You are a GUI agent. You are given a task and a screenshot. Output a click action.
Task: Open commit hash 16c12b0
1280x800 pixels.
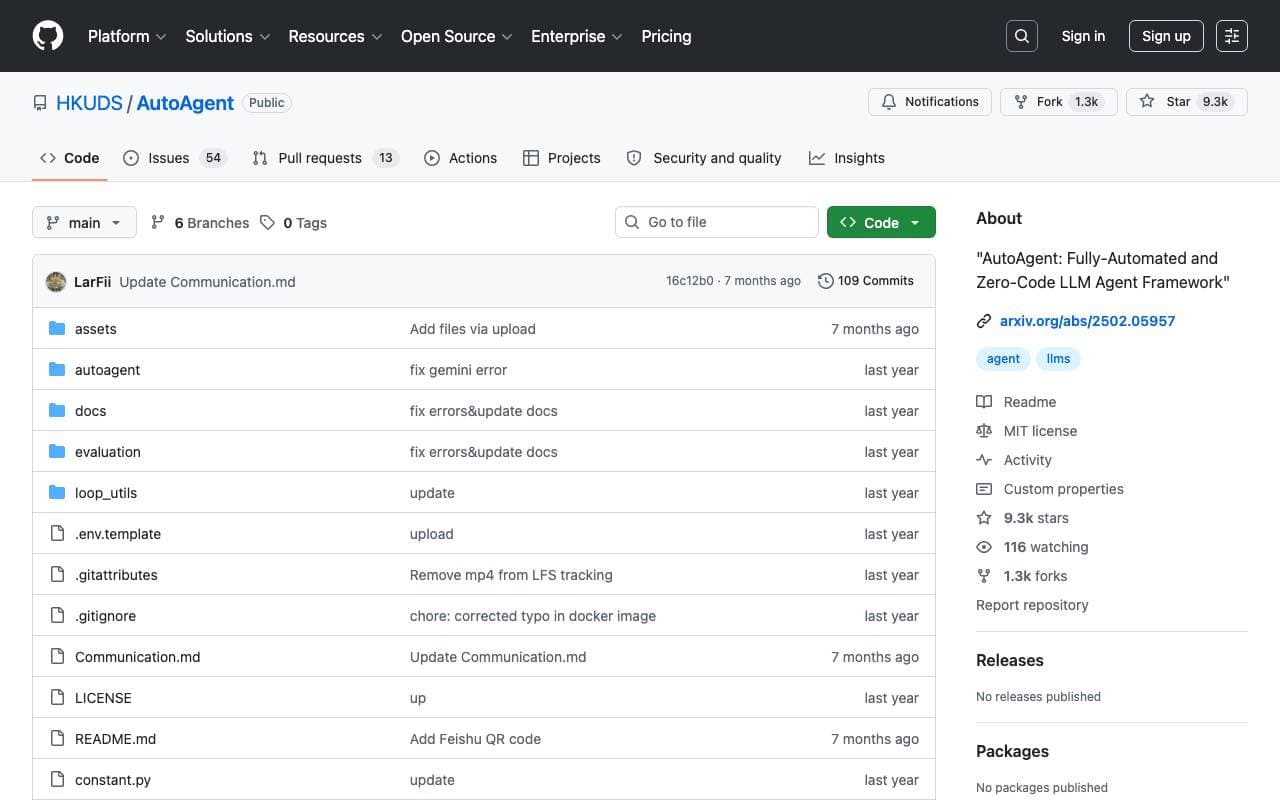690,281
